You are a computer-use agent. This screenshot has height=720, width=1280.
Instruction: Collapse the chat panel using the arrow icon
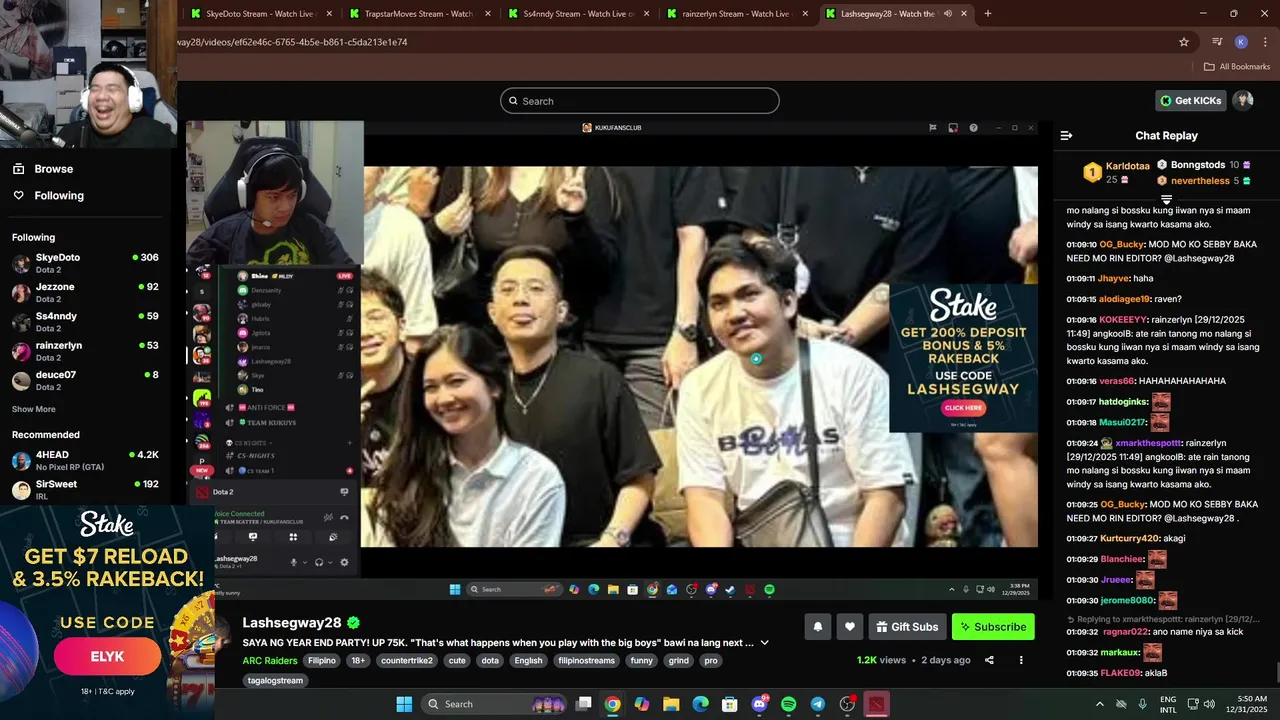[1066, 135]
